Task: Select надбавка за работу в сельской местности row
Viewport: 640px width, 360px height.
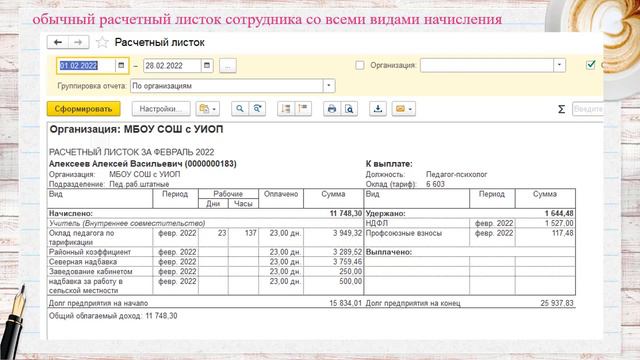Action: click(x=86, y=286)
